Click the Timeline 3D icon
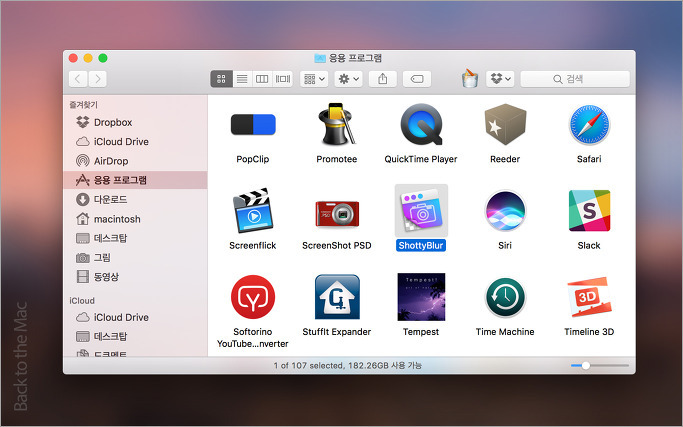683x427 pixels. pyautogui.click(x=589, y=297)
